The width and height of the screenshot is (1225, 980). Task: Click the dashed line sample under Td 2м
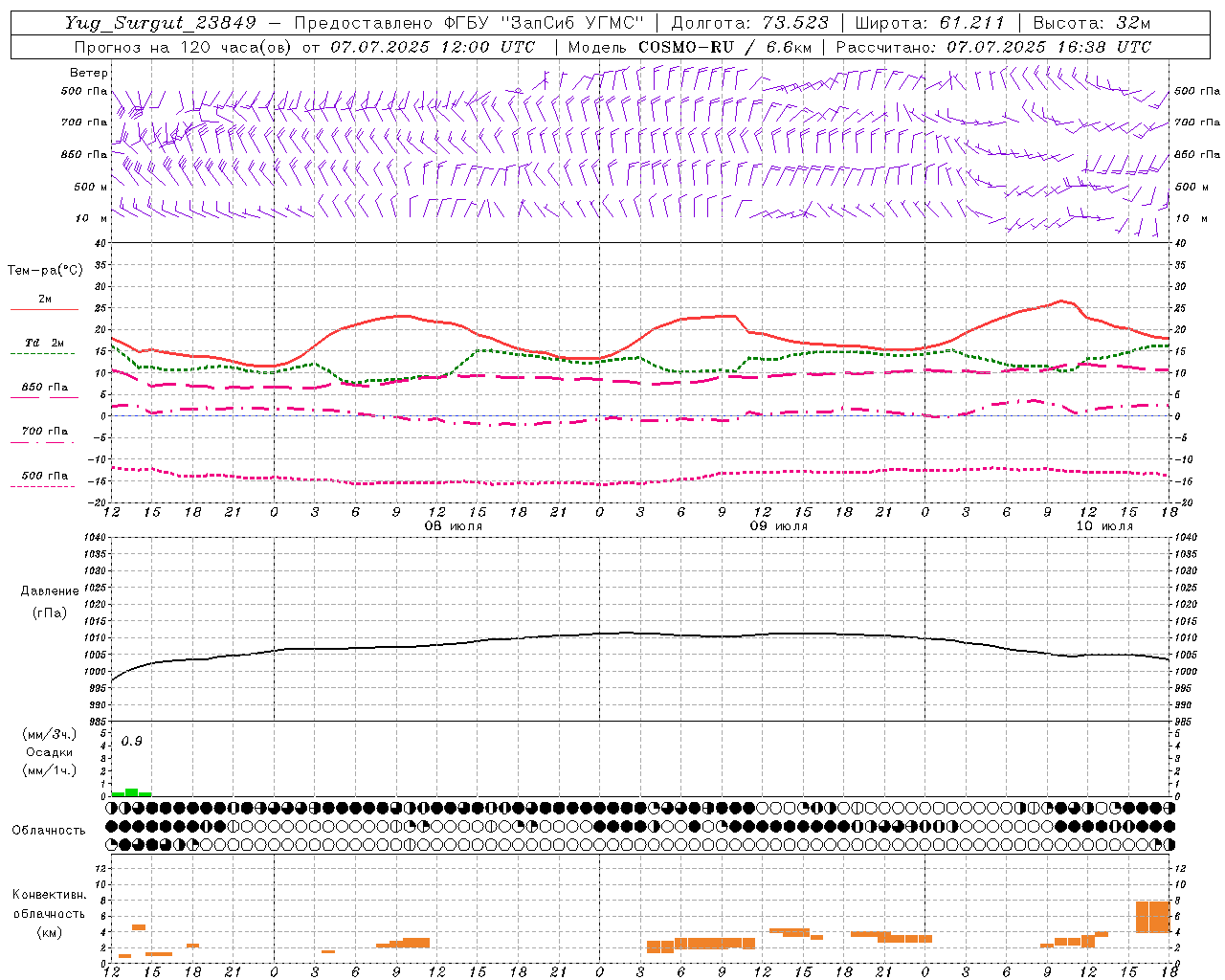click(43, 354)
